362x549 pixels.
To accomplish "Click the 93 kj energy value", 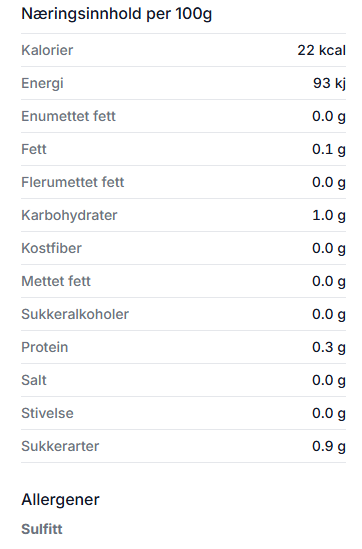I will tap(329, 83).
